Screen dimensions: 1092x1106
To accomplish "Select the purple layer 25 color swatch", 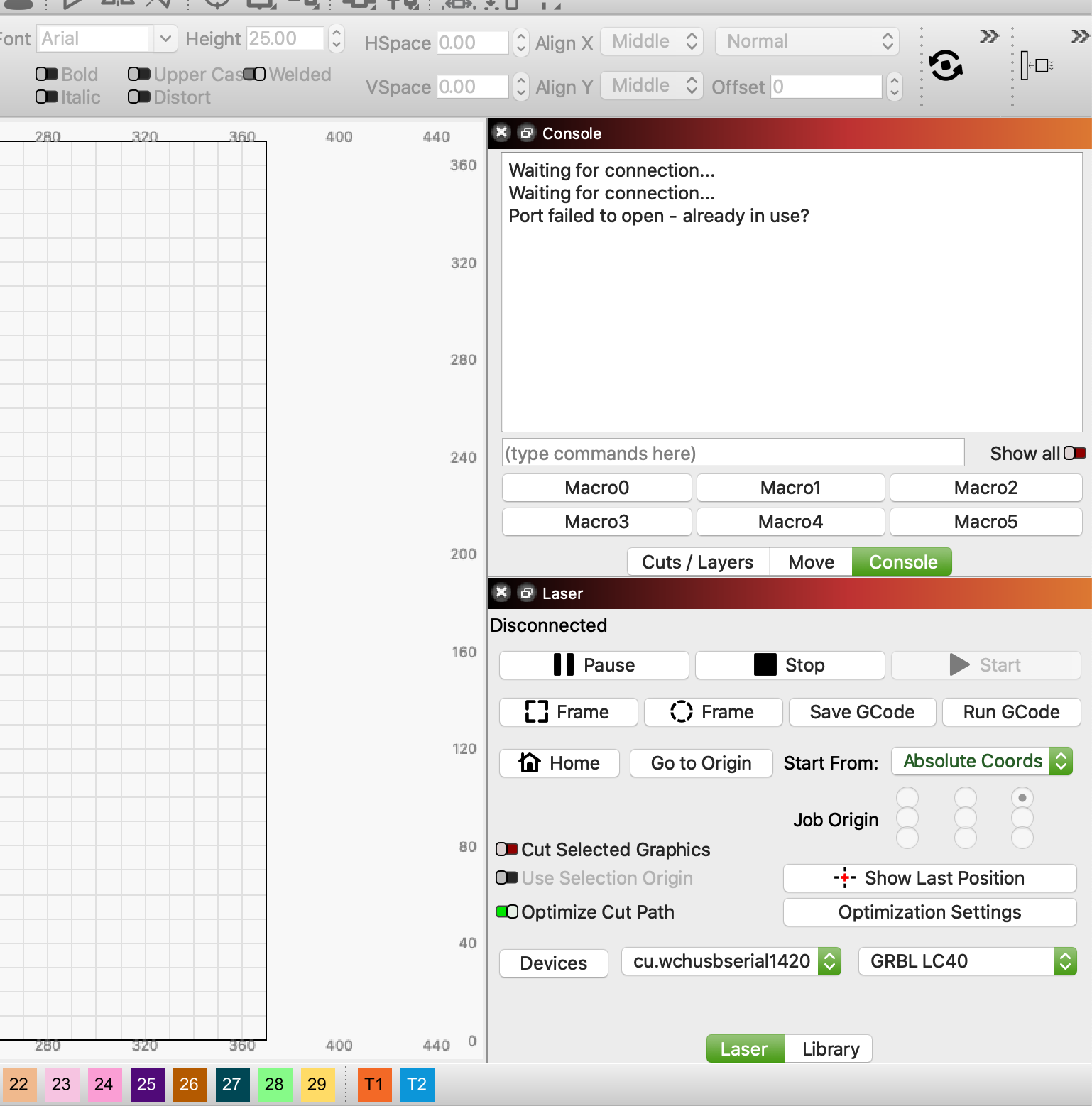I will (147, 1084).
